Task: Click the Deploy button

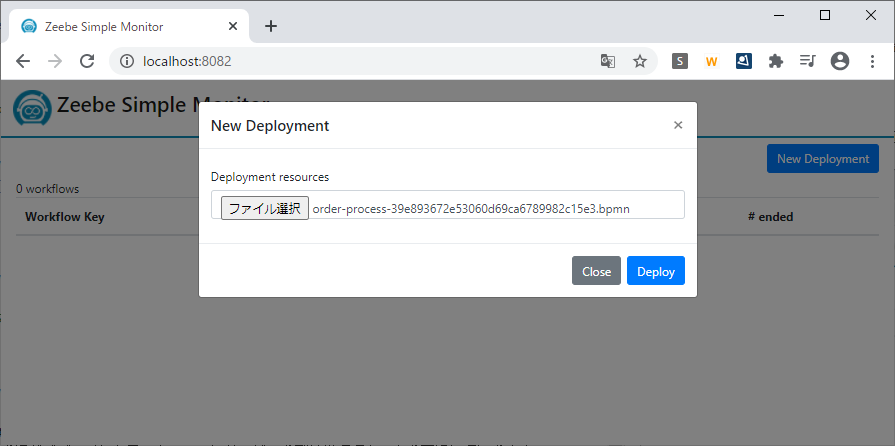Action: [656, 271]
